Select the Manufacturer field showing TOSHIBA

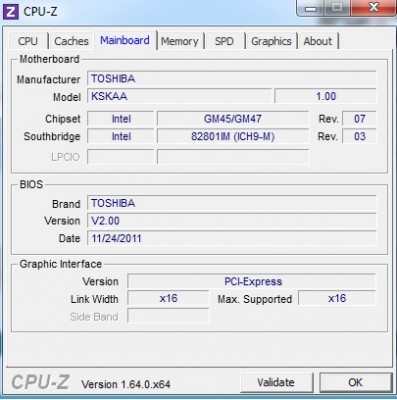point(232,79)
